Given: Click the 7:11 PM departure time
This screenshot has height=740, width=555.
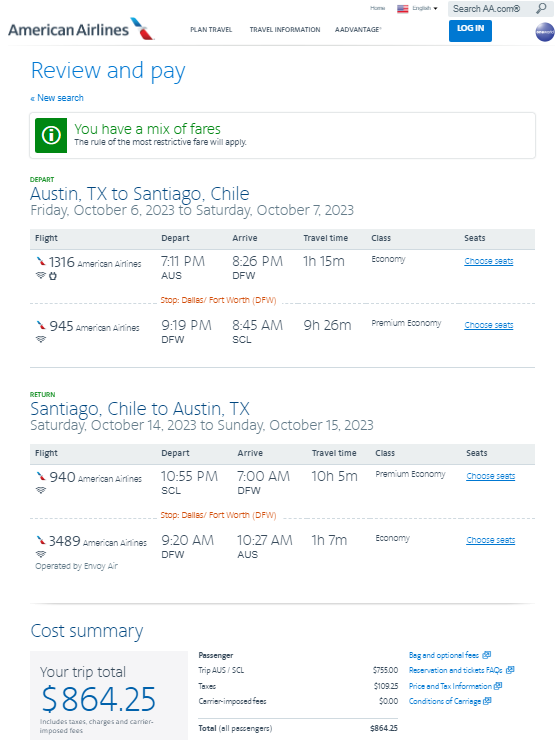Looking at the screenshot, I should click(x=183, y=261).
